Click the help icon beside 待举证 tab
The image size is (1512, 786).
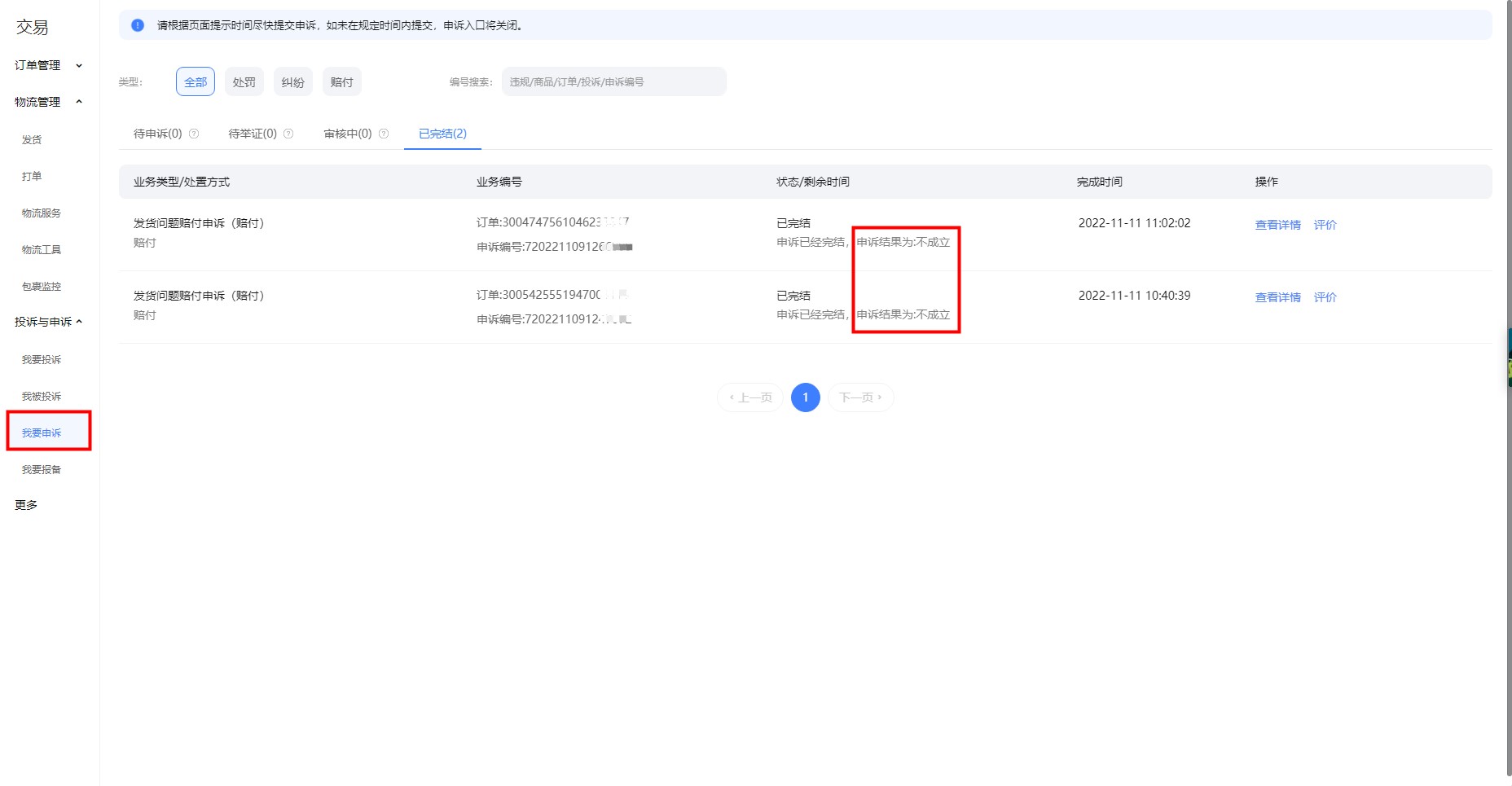pyautogui.click(x=290, y=133)
